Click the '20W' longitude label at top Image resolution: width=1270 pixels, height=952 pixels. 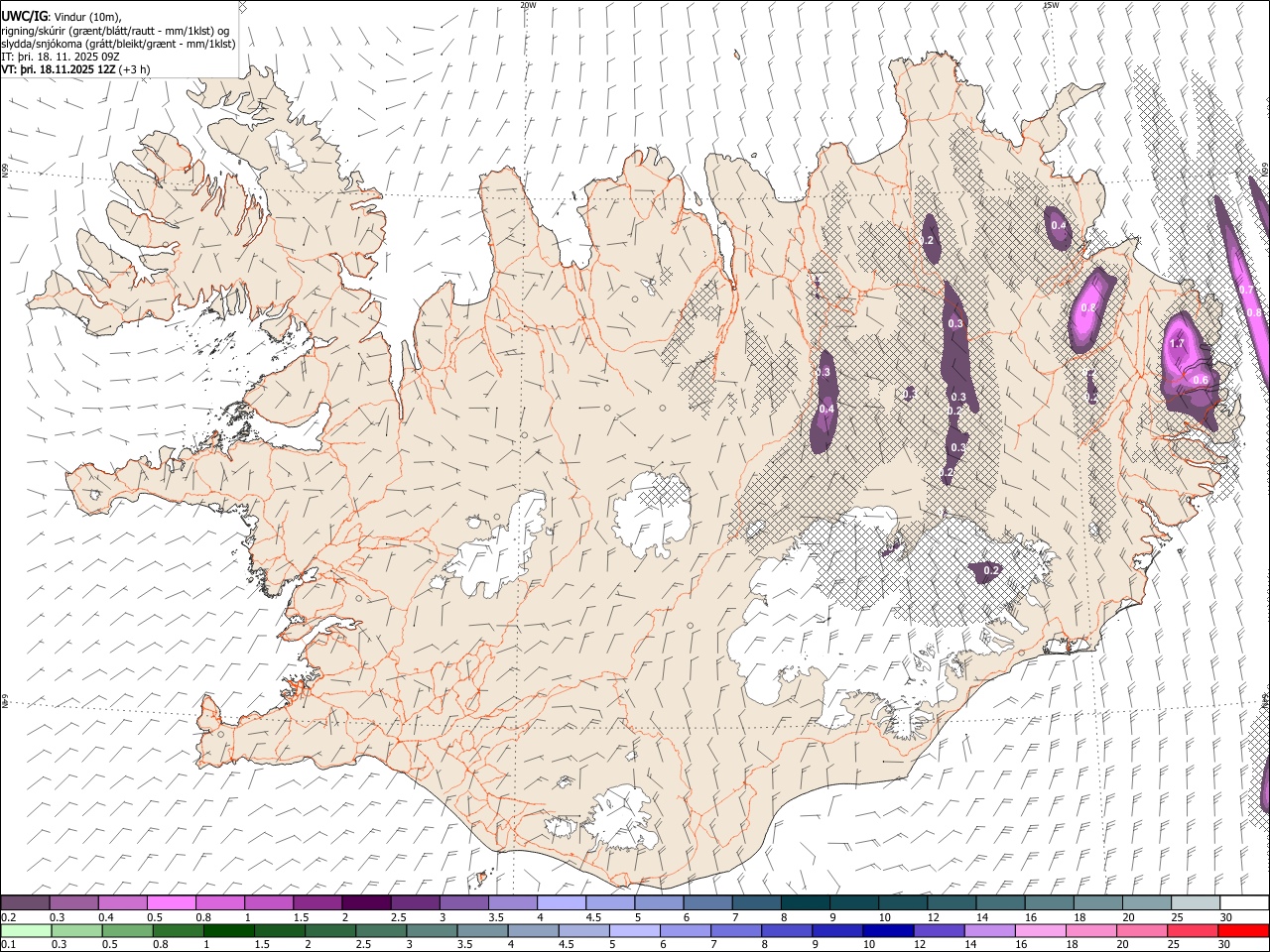[x=528, y=5]
